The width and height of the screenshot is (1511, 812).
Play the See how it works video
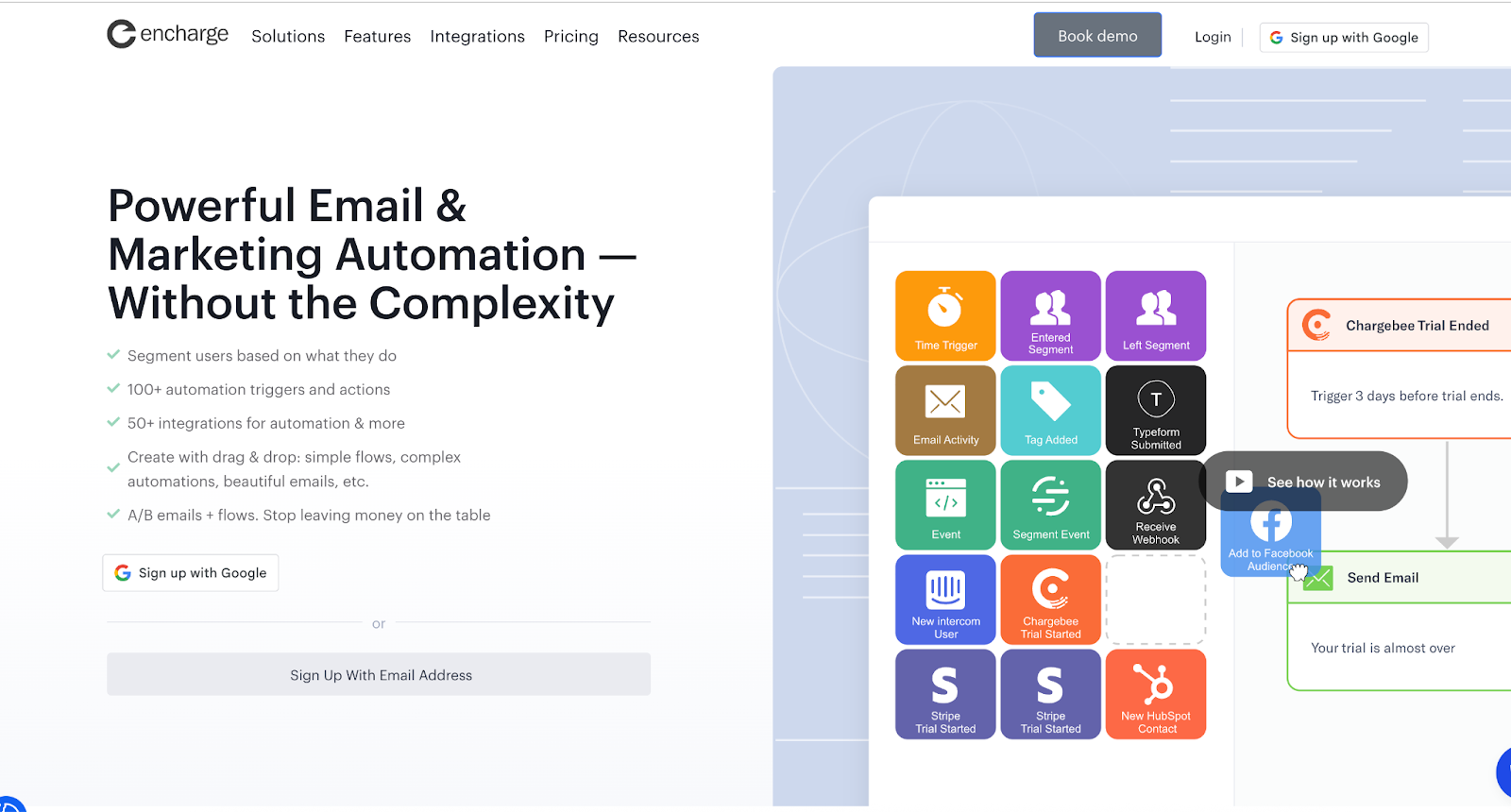tap(1303, 482)
